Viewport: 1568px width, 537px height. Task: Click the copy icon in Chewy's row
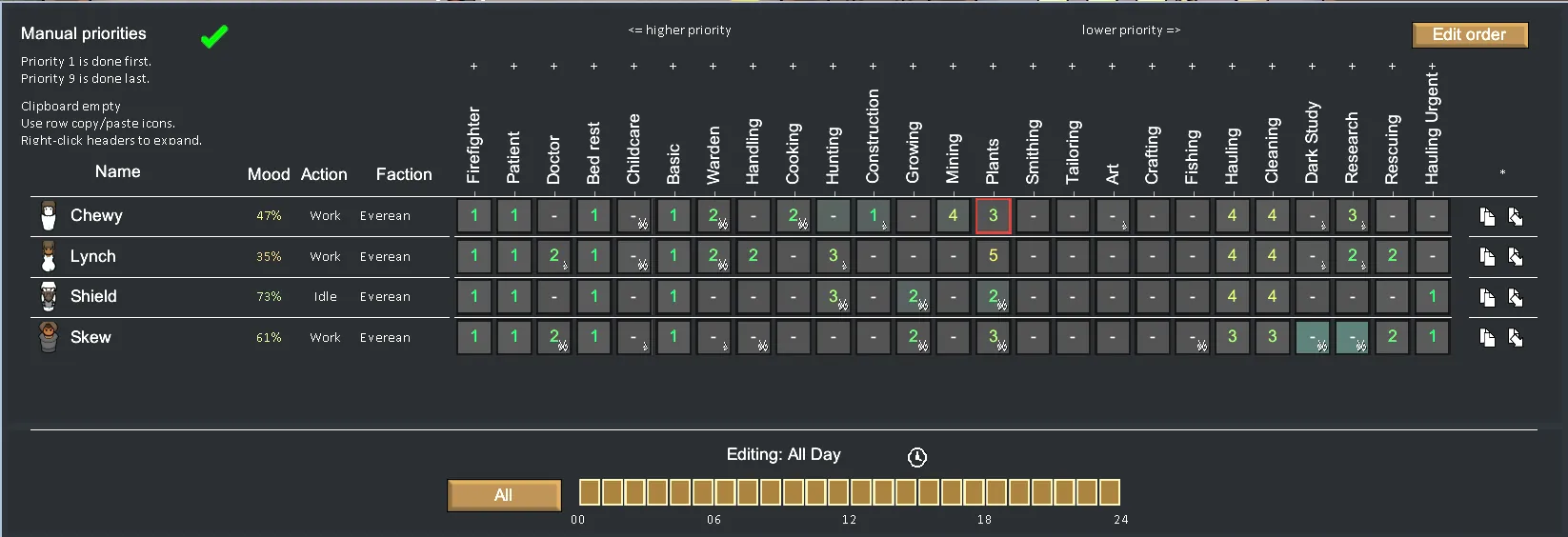coord(1487,217)
